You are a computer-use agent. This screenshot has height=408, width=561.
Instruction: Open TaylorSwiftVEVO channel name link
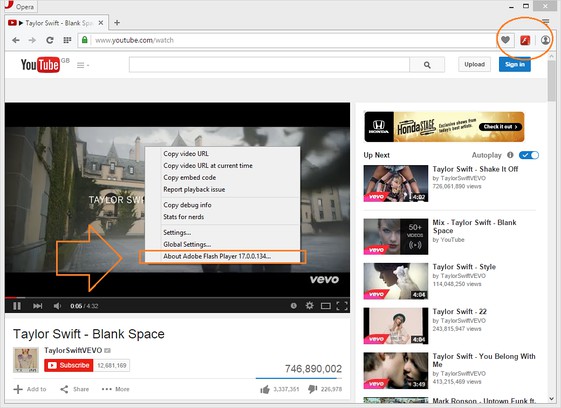click(x=73, y=350)
